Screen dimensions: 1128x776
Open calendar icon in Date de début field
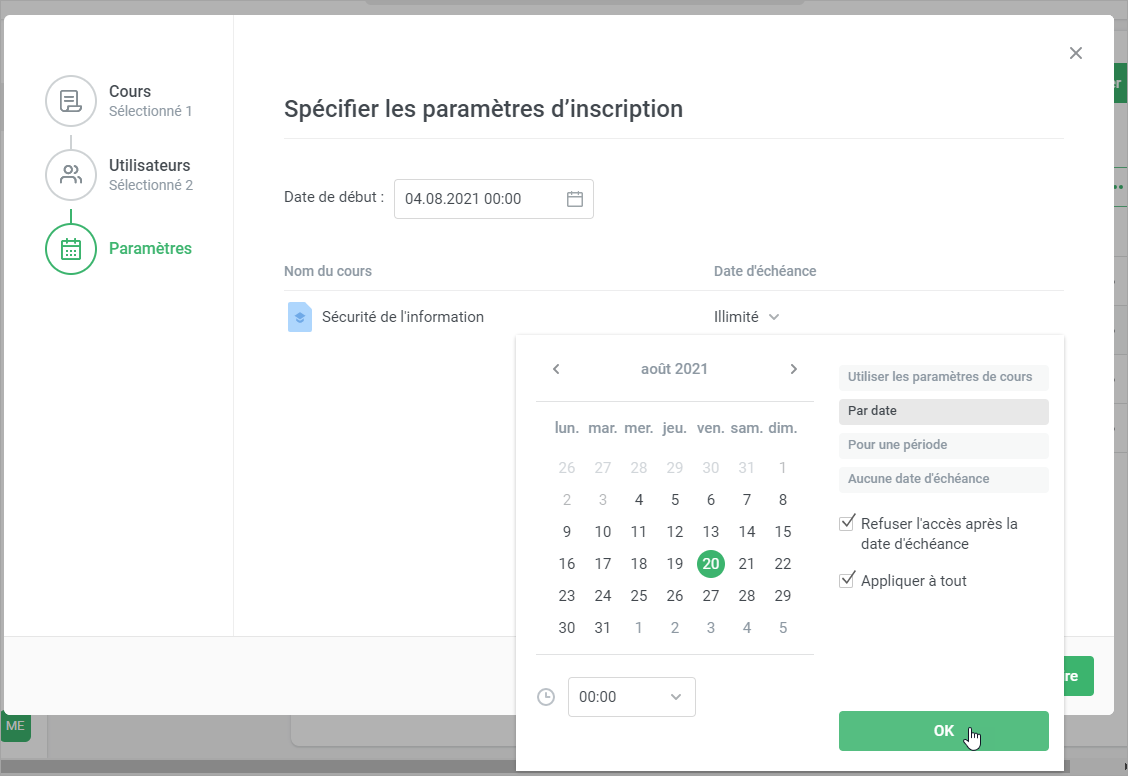coord(575,199)
